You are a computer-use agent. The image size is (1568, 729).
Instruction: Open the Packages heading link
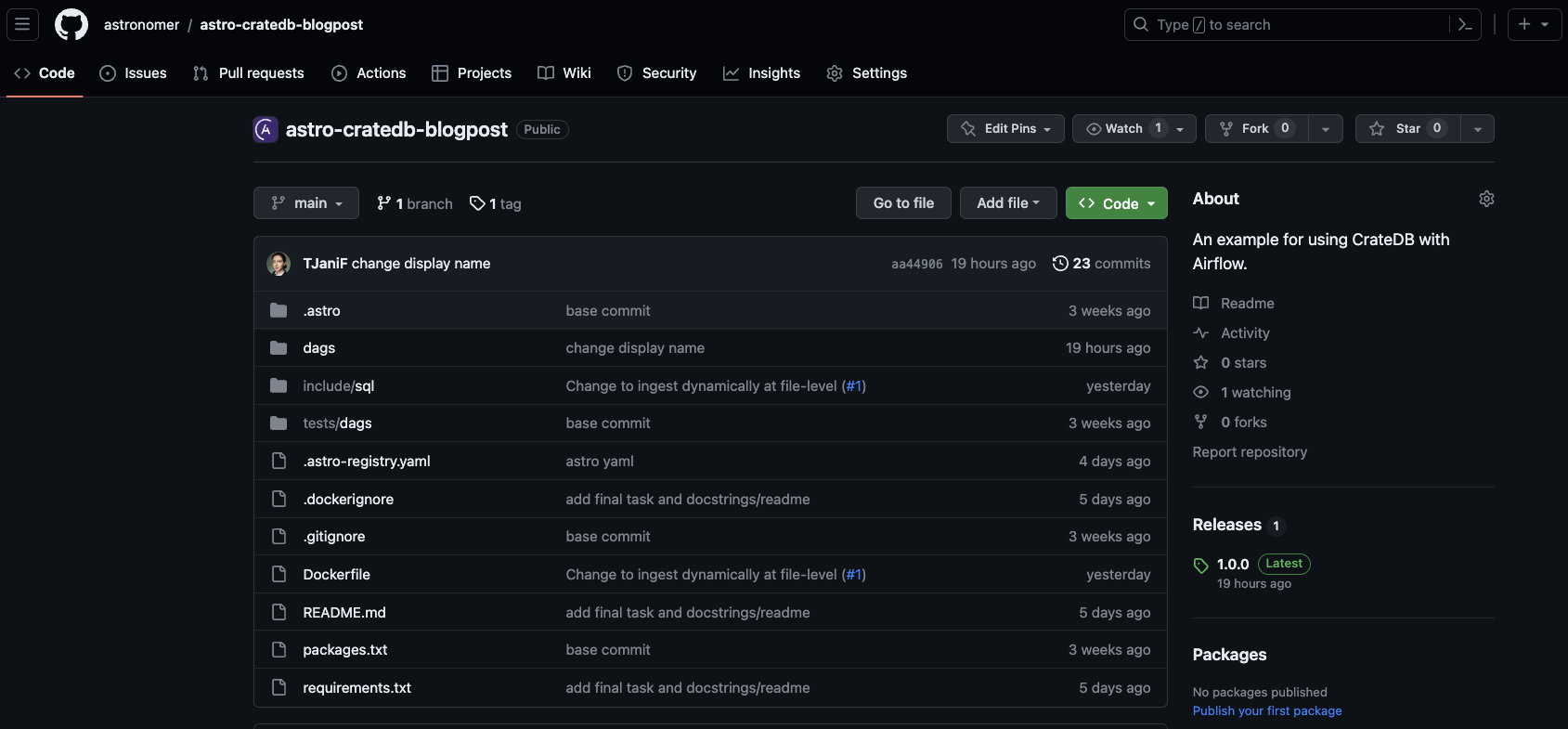click(x=1229, y=655)
